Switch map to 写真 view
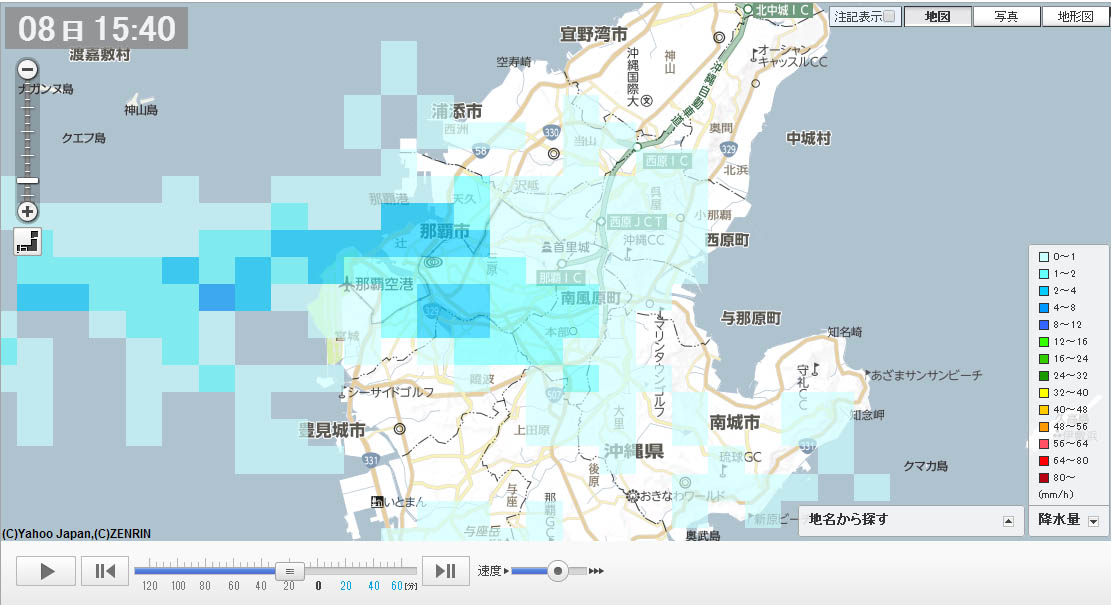The width and height of the screenshot is (1111, 605). 1006,16
